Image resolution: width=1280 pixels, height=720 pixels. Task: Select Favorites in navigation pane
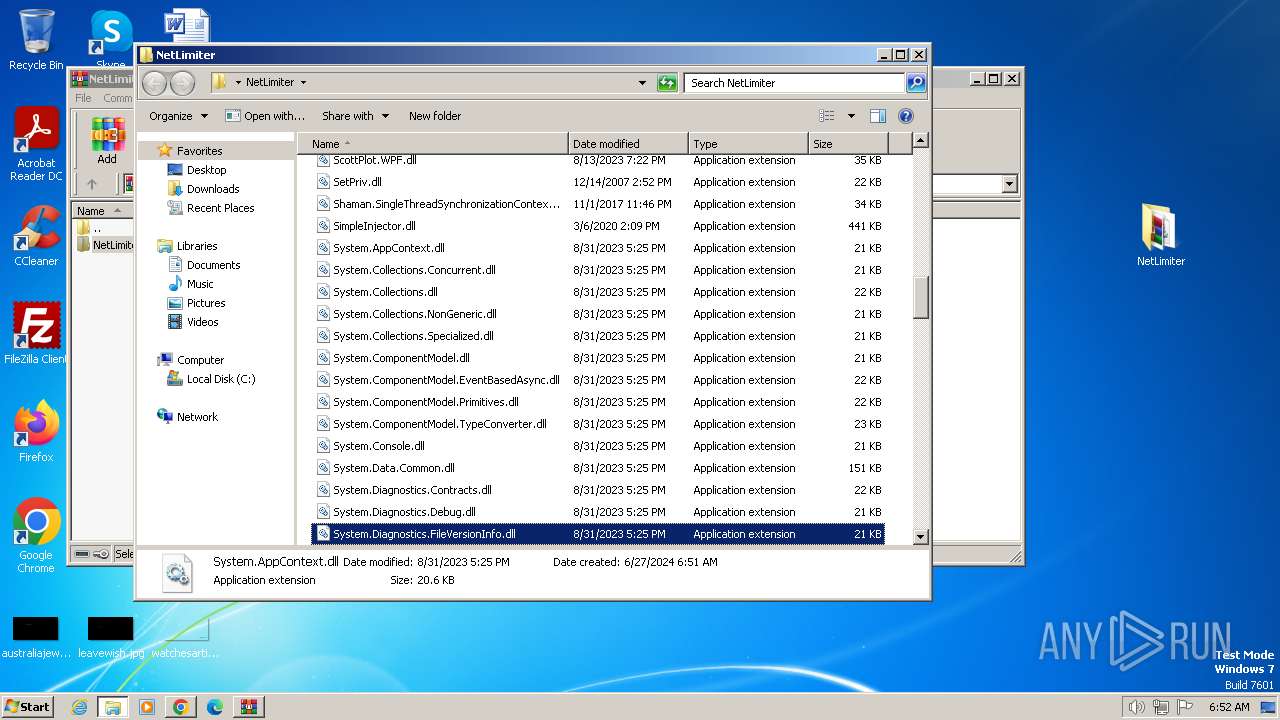coord(199,151)
